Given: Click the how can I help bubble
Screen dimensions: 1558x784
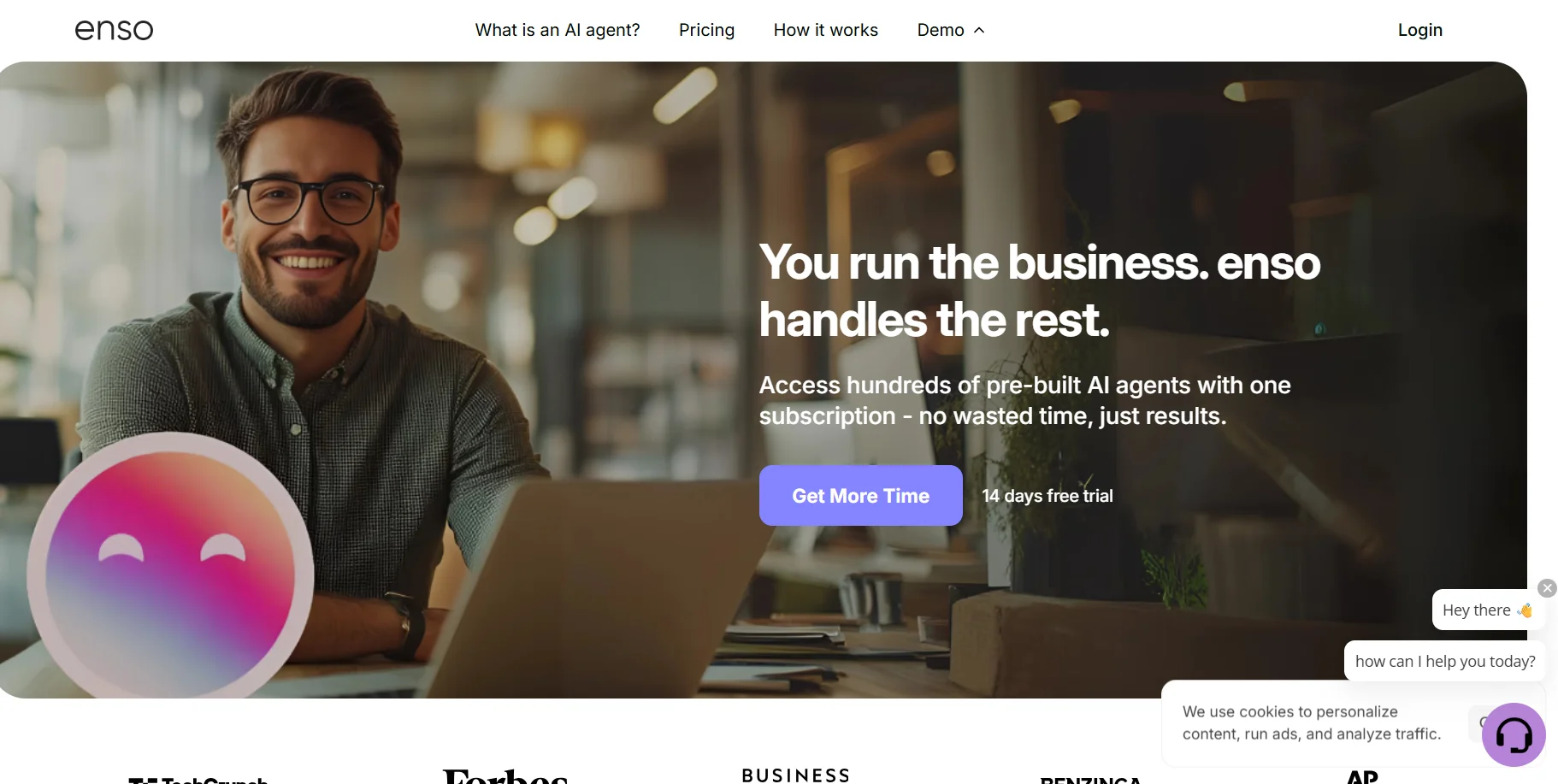Looking at the screenshot, I should pyautogui.click(x=1445, y=661).
